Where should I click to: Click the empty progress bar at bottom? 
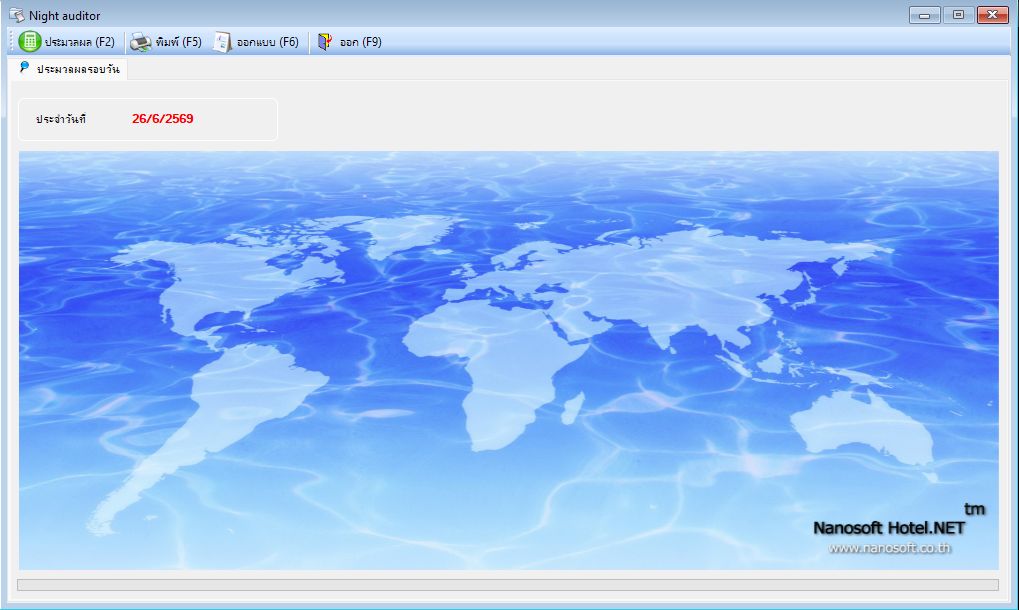508,585
